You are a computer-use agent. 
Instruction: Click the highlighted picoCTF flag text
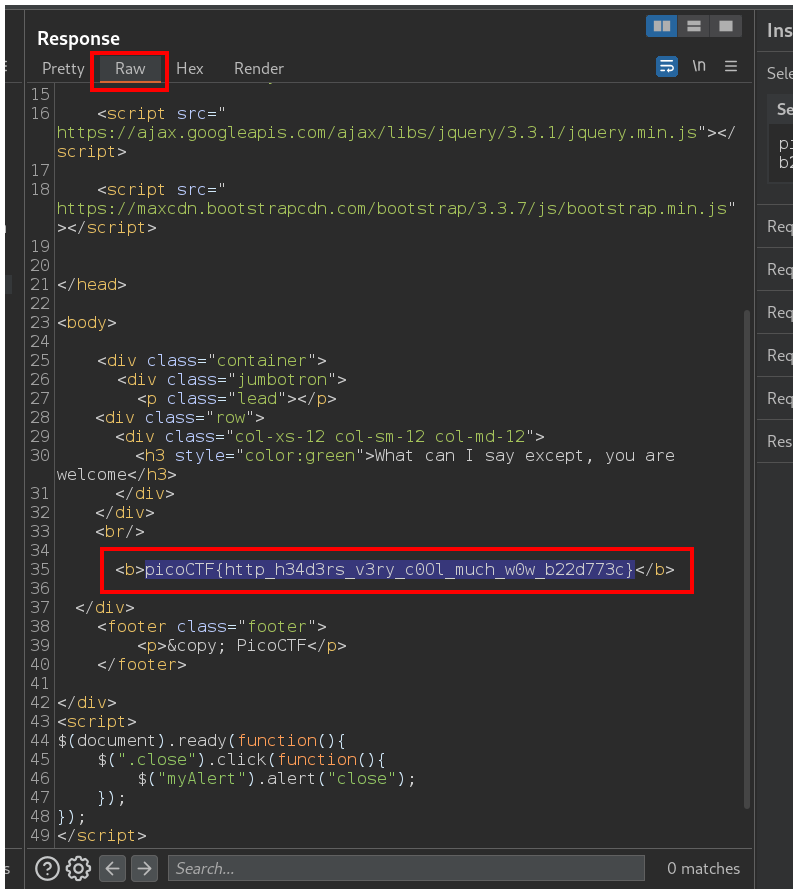(x=389, y=570)
